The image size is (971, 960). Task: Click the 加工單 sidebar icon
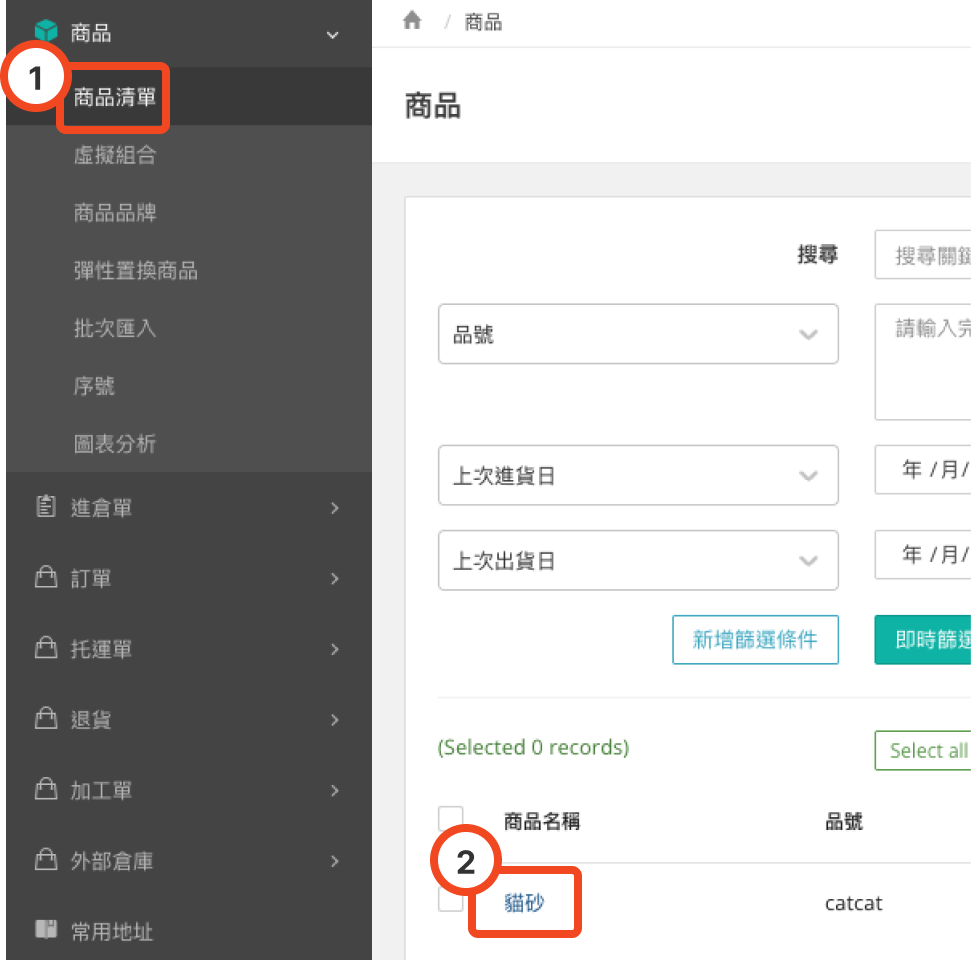click(x=46, y=791)
